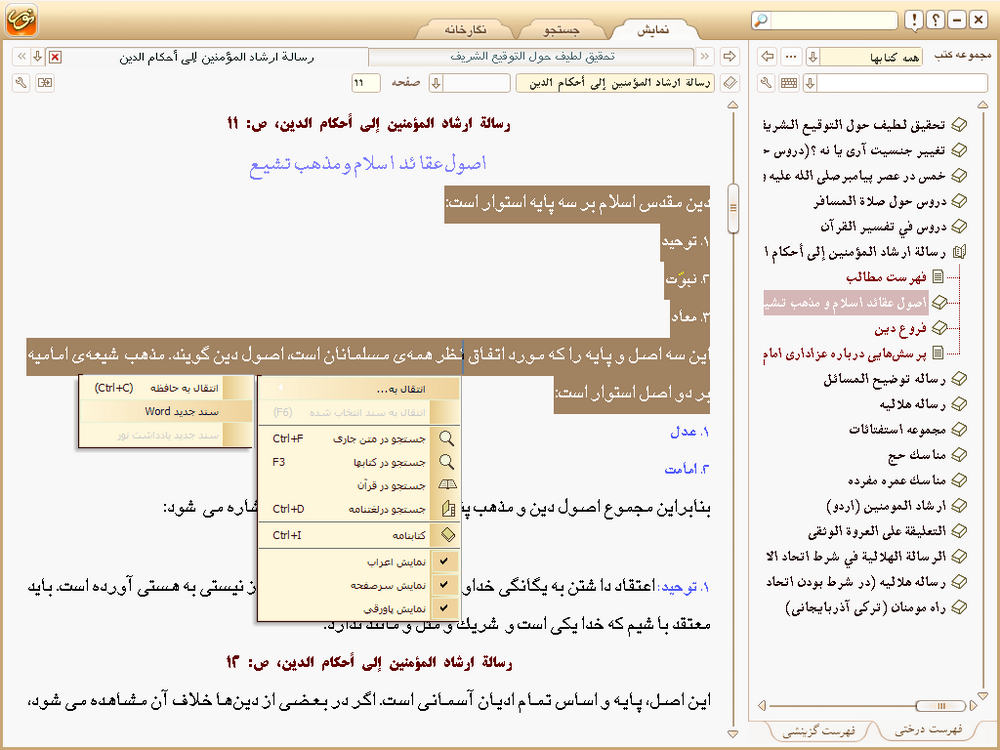Click the scroll down arrow of text pane
This screenshot has width=1000, height=750.
tap(733, 734)
